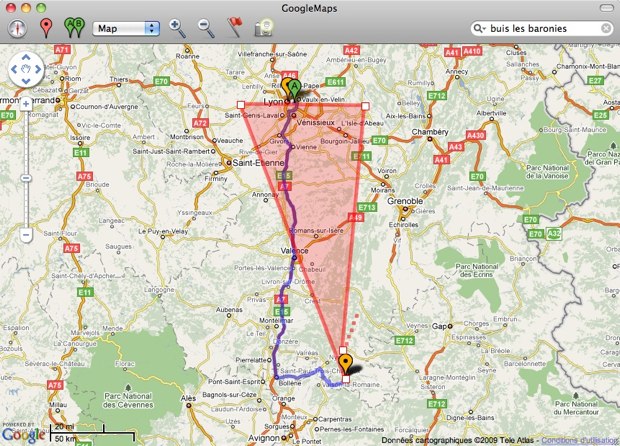
Task: Click the search field containing buis les baronies
Action: click(542, 28)
